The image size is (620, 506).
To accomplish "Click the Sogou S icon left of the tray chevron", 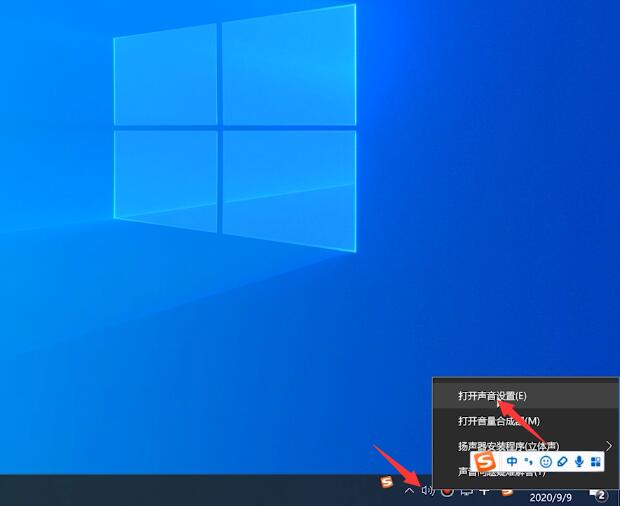I will click(387, 482).
